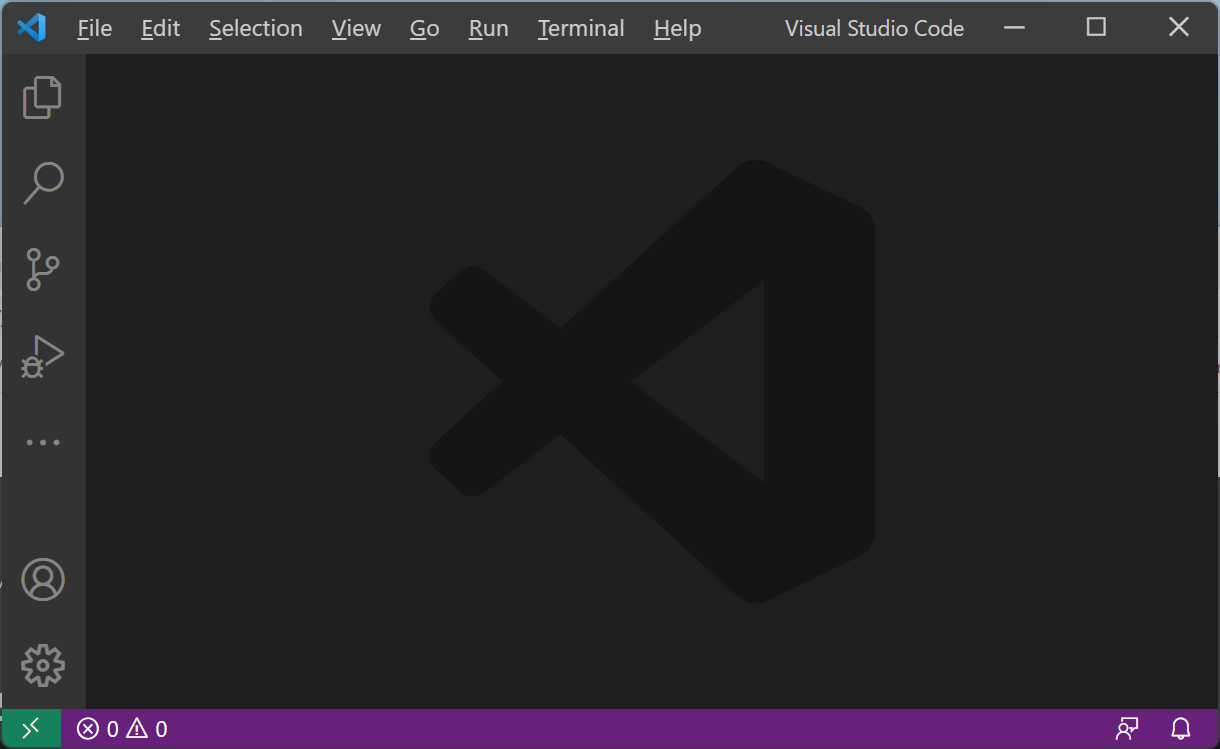The image size is (1220, 749).
Task: Open the File menu
Action: tap(95, 29)
